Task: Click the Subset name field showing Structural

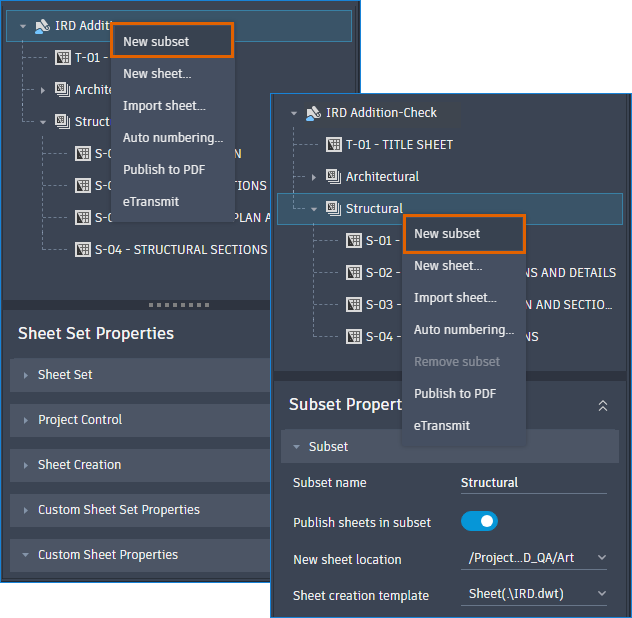Action: [534, 483]
